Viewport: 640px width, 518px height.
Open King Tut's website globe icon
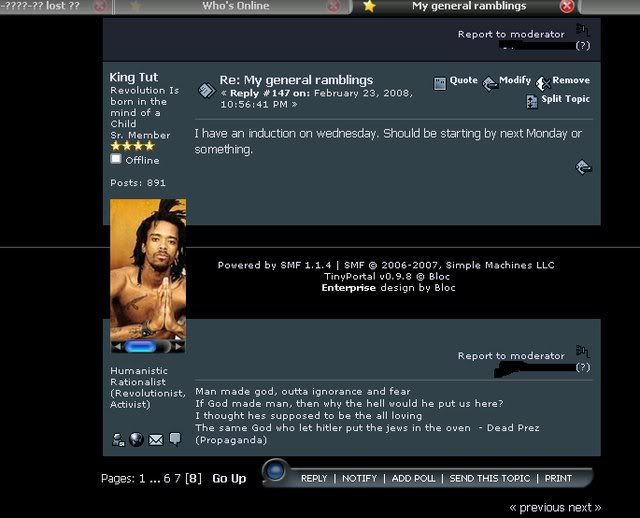pos(136,439)
